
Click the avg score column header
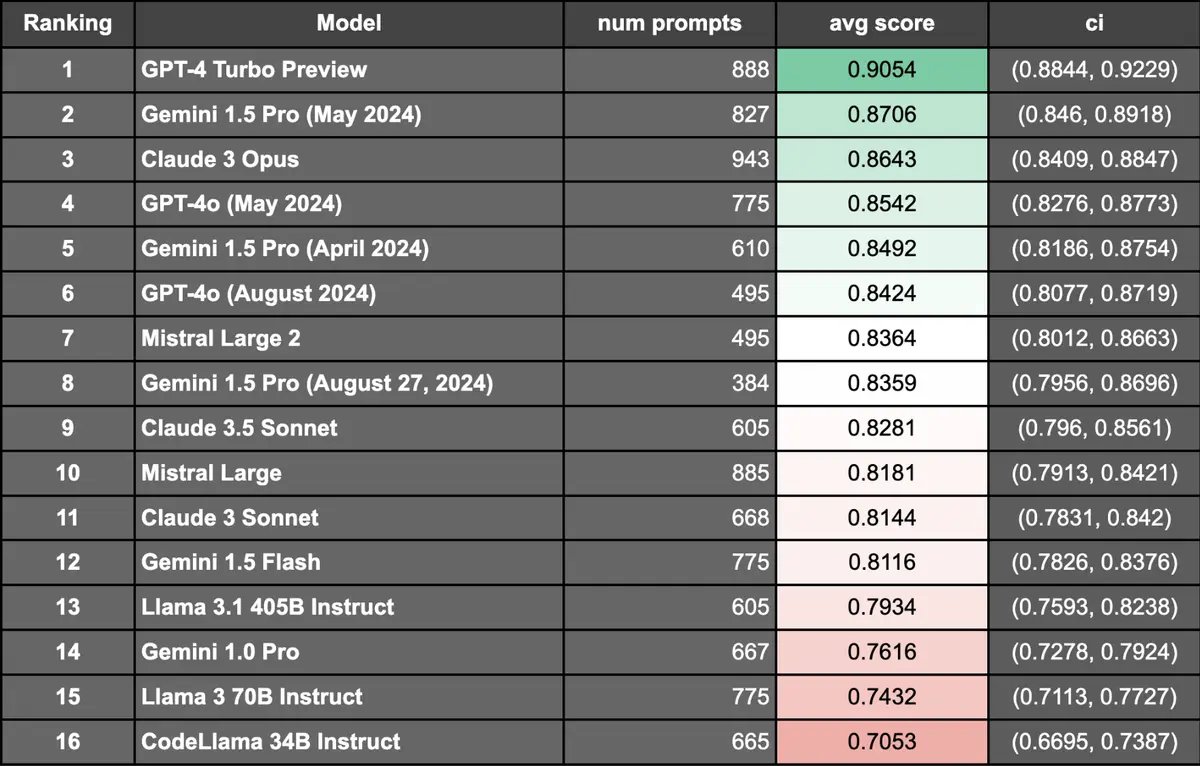pyautogui.click(x=882, y=24)
